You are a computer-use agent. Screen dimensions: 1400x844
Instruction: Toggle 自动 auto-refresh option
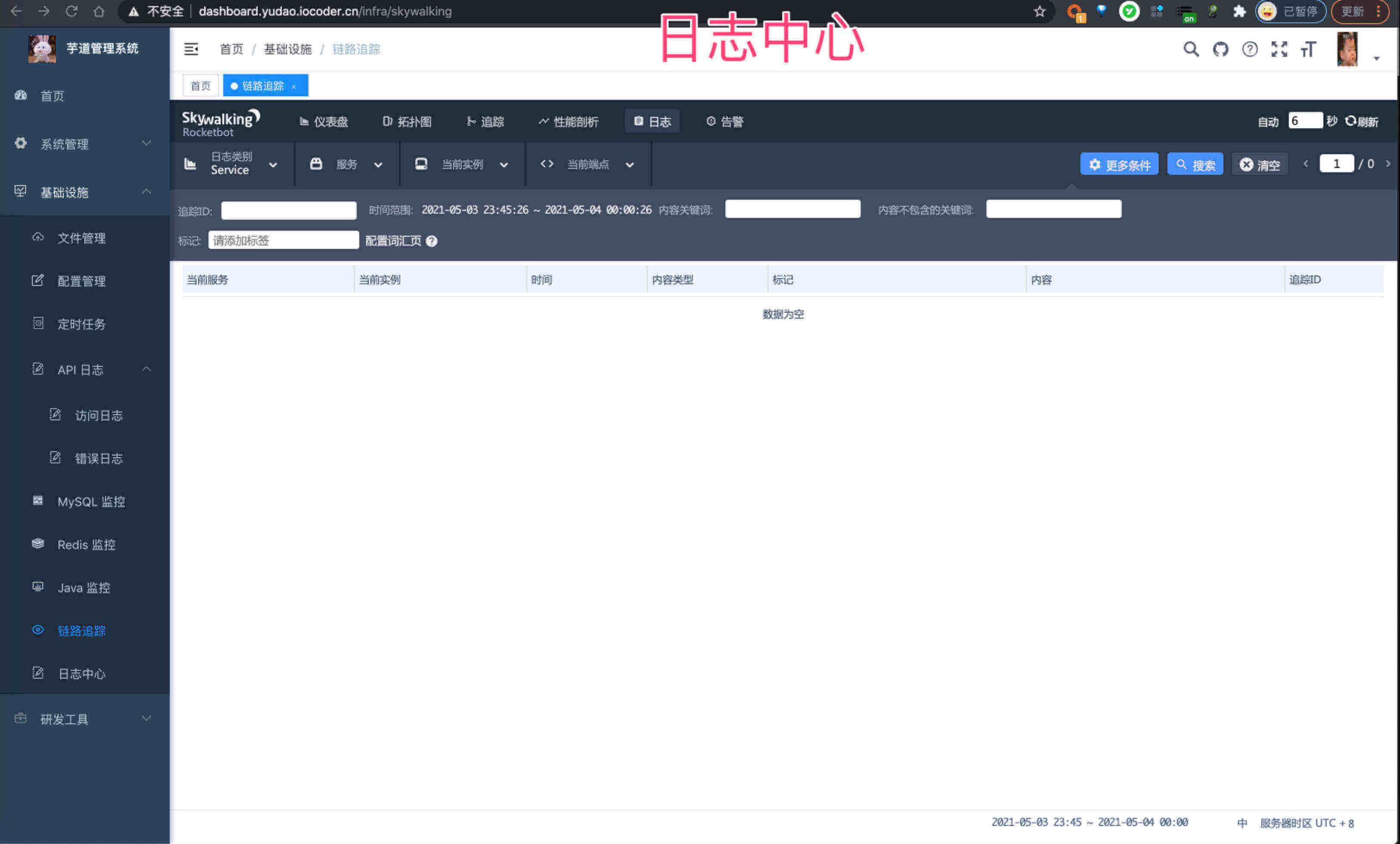click(1269, 121)
